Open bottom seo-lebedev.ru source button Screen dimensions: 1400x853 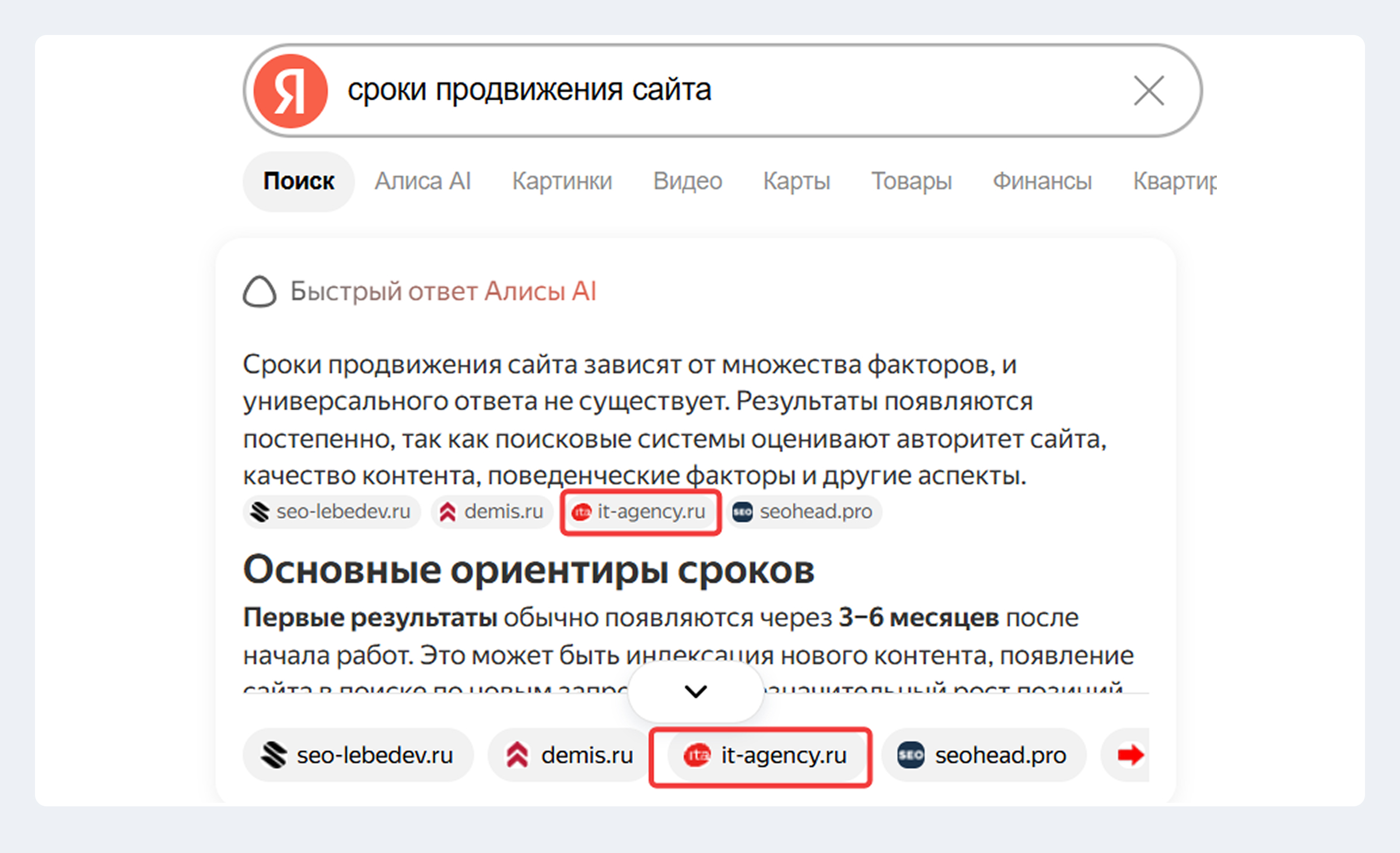pyautogui.click(x=358, y=755)
